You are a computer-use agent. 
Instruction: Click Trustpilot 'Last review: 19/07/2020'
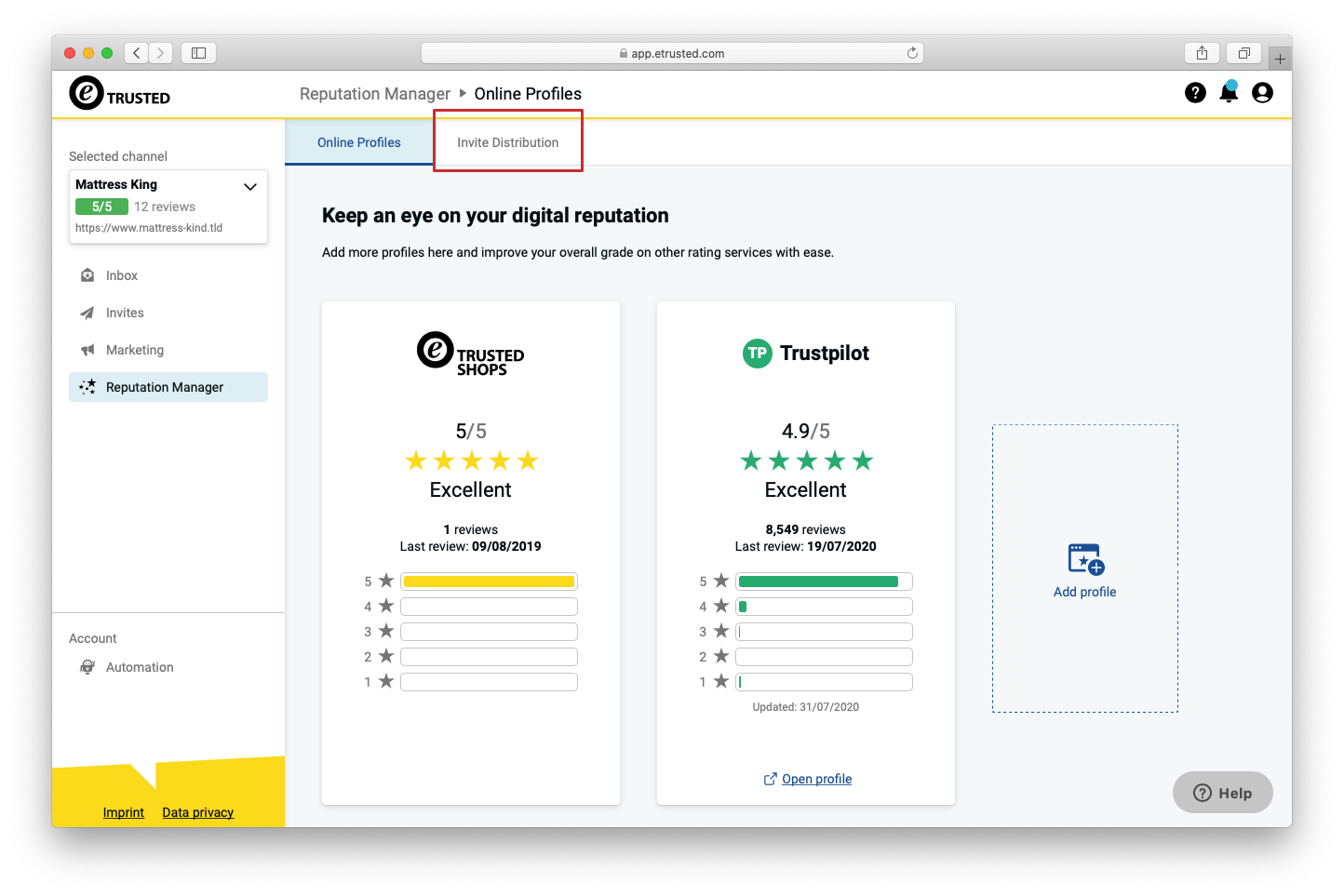click(x=806, y=546)
